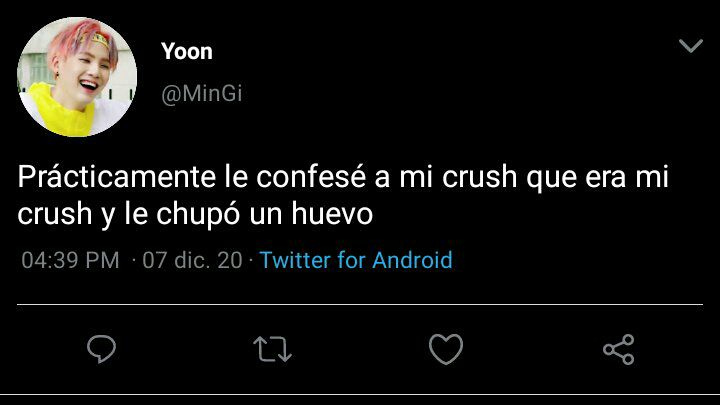Open the profile via display name Yoon
720x405 pixels.
pos(187,51)
